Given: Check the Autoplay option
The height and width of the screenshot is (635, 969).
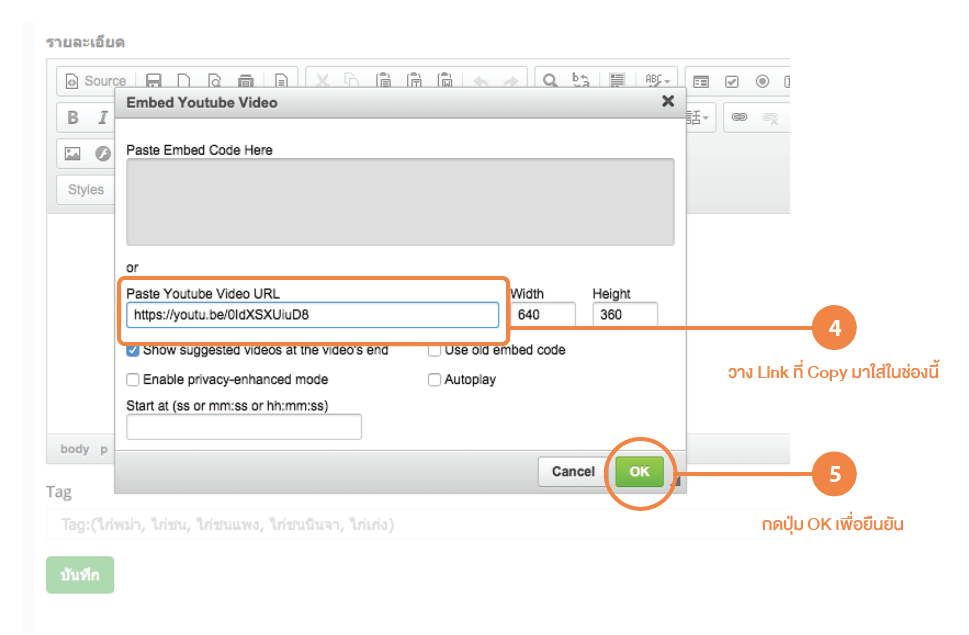Looking at the screenshot, I should [x=435, y=380].
